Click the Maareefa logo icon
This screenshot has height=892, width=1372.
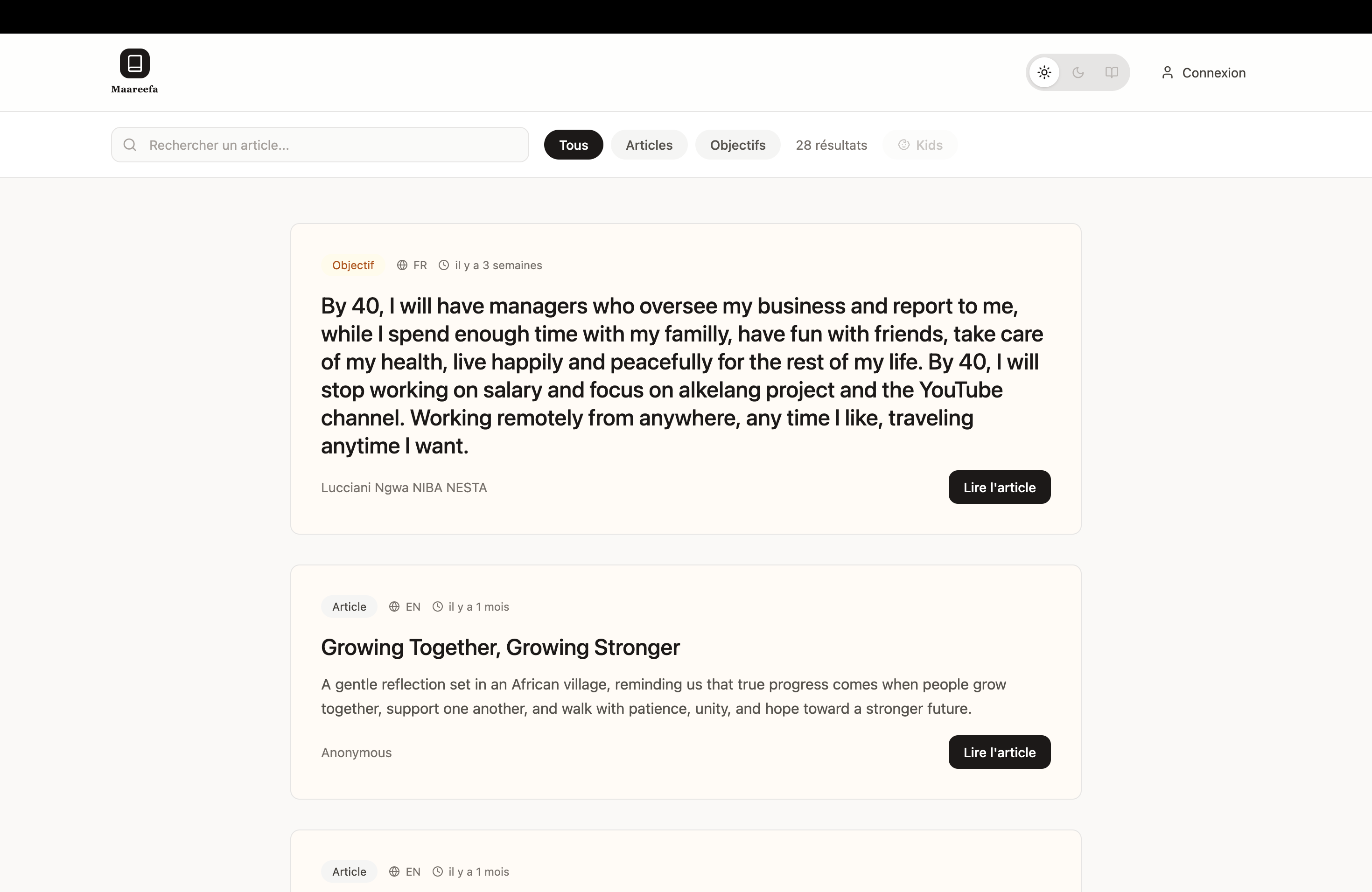coord(134,64)
